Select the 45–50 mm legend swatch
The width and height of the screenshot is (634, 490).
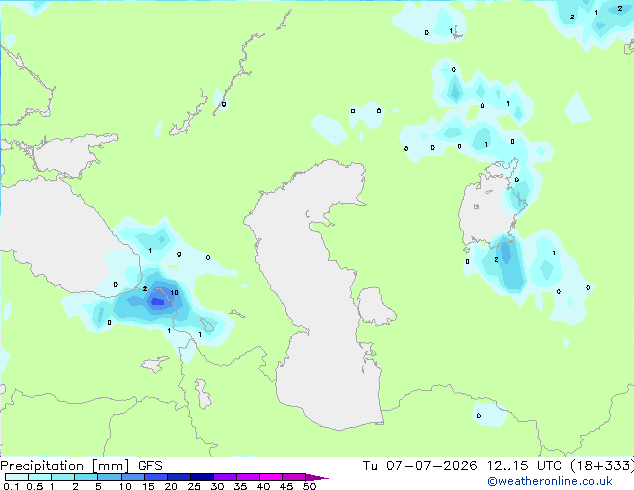[294, 477]
